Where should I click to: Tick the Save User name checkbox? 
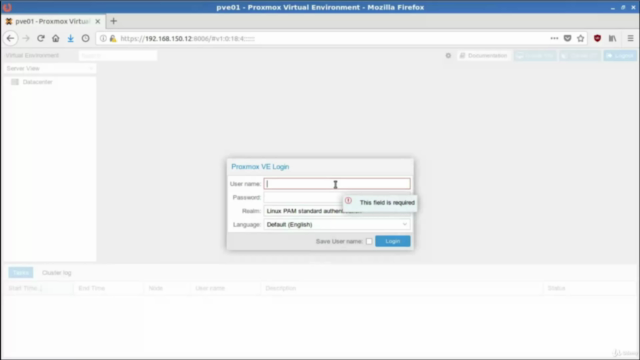[369, 241]
